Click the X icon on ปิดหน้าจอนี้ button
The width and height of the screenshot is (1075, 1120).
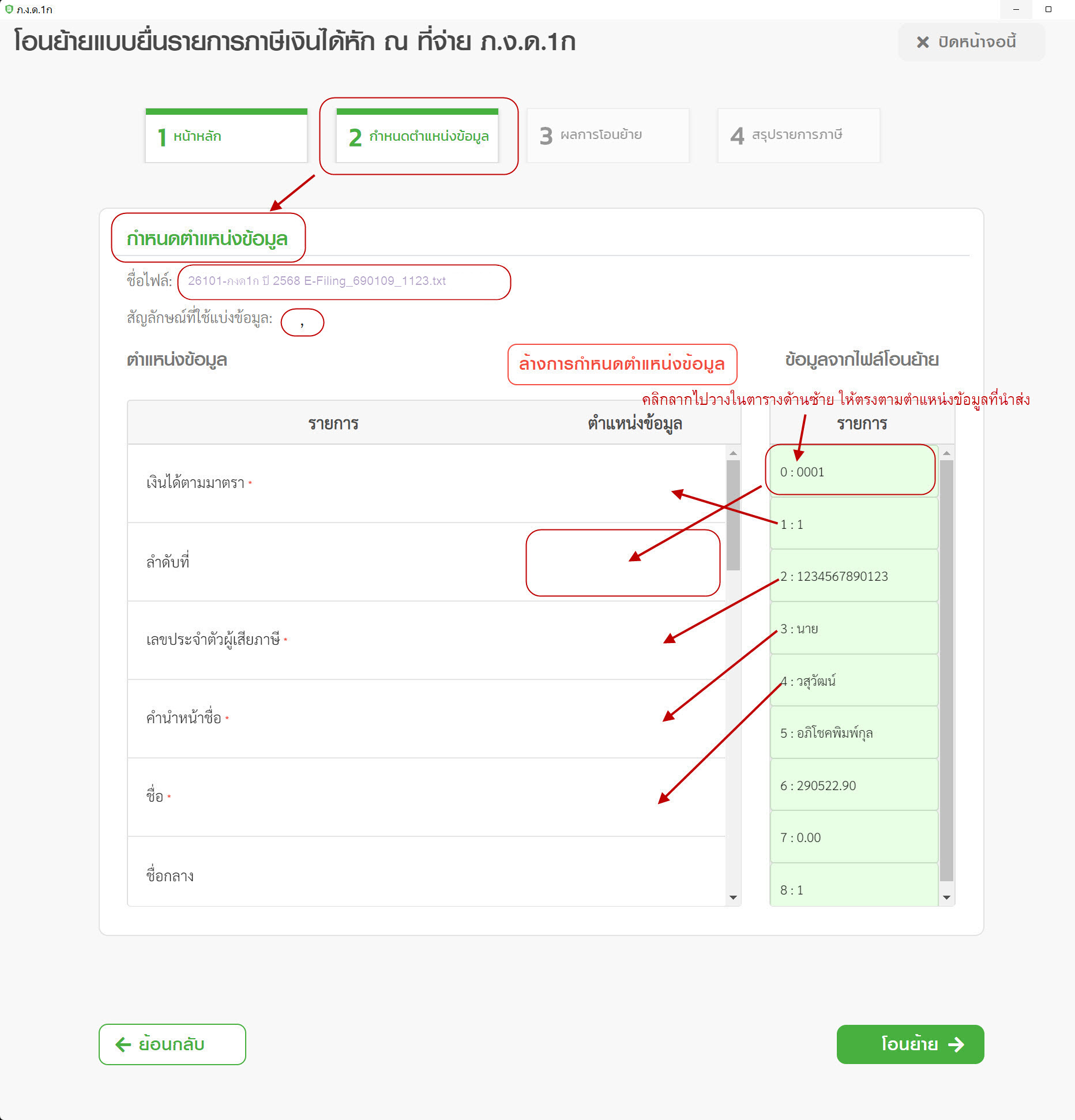click(x=923, y=42)
